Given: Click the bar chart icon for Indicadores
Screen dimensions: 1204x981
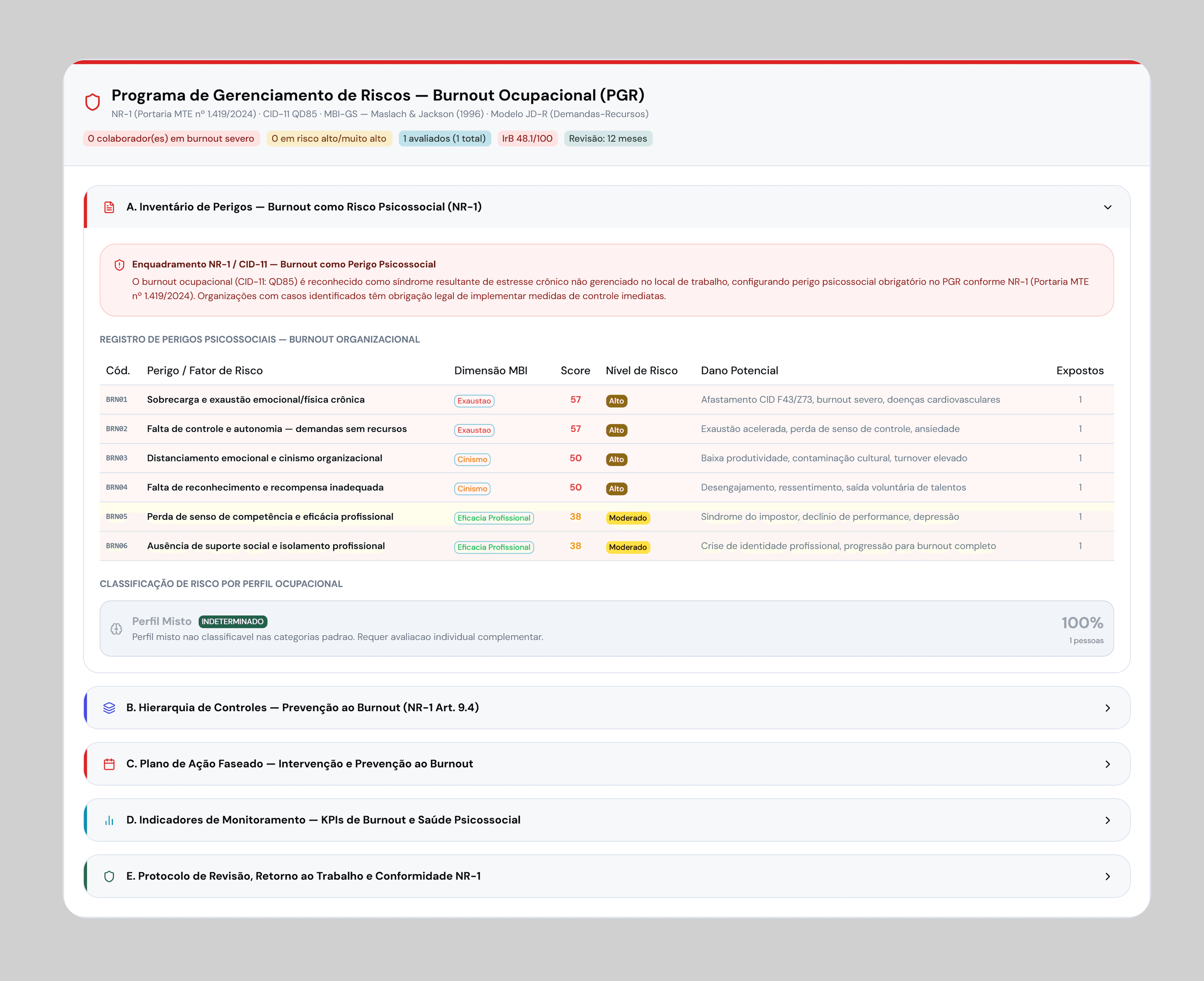Looking at the screenshot, I should [109, 821].
